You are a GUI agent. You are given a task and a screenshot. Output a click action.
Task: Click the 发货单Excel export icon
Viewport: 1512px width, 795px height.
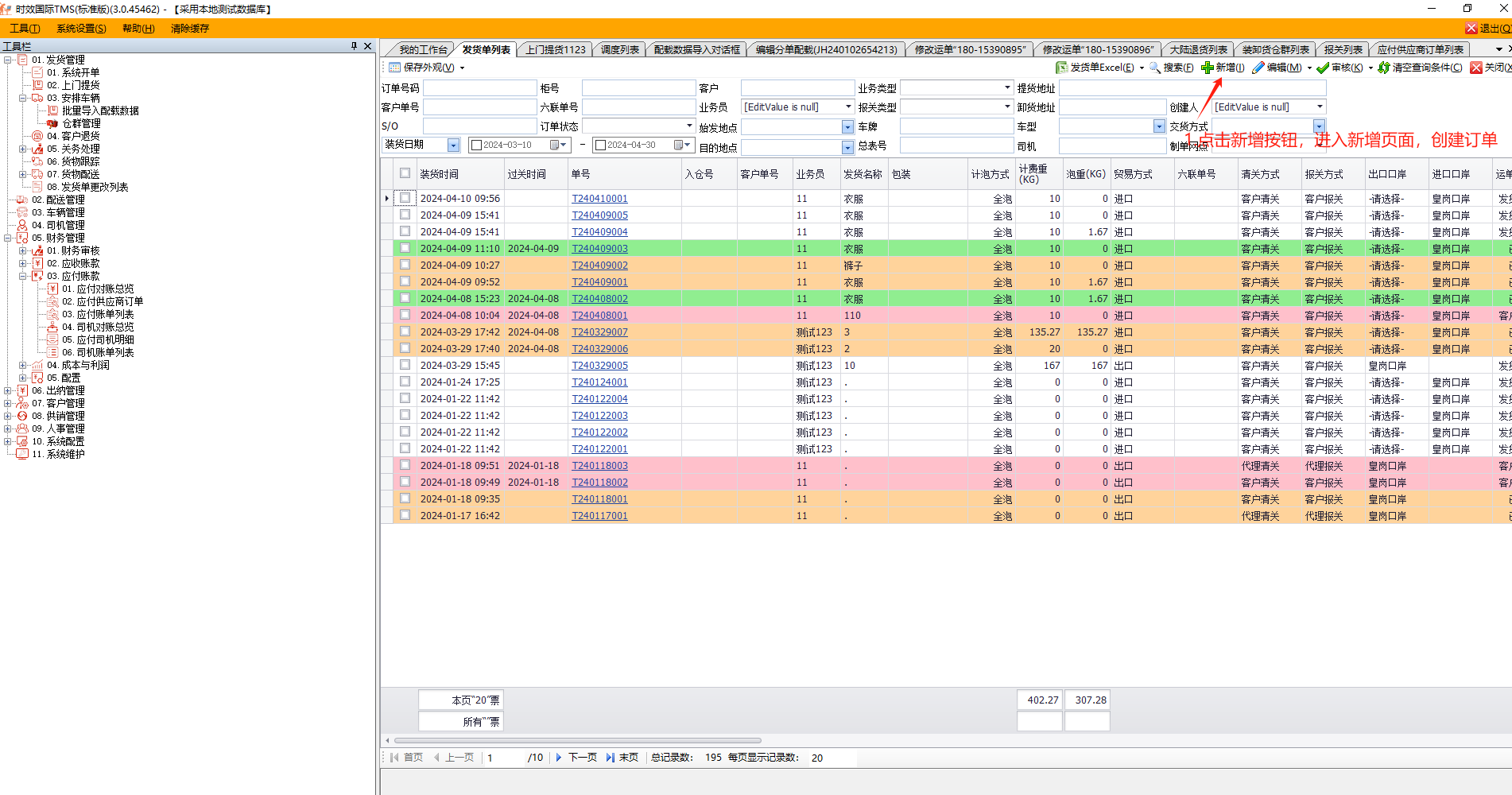[x=1061, y=68]
